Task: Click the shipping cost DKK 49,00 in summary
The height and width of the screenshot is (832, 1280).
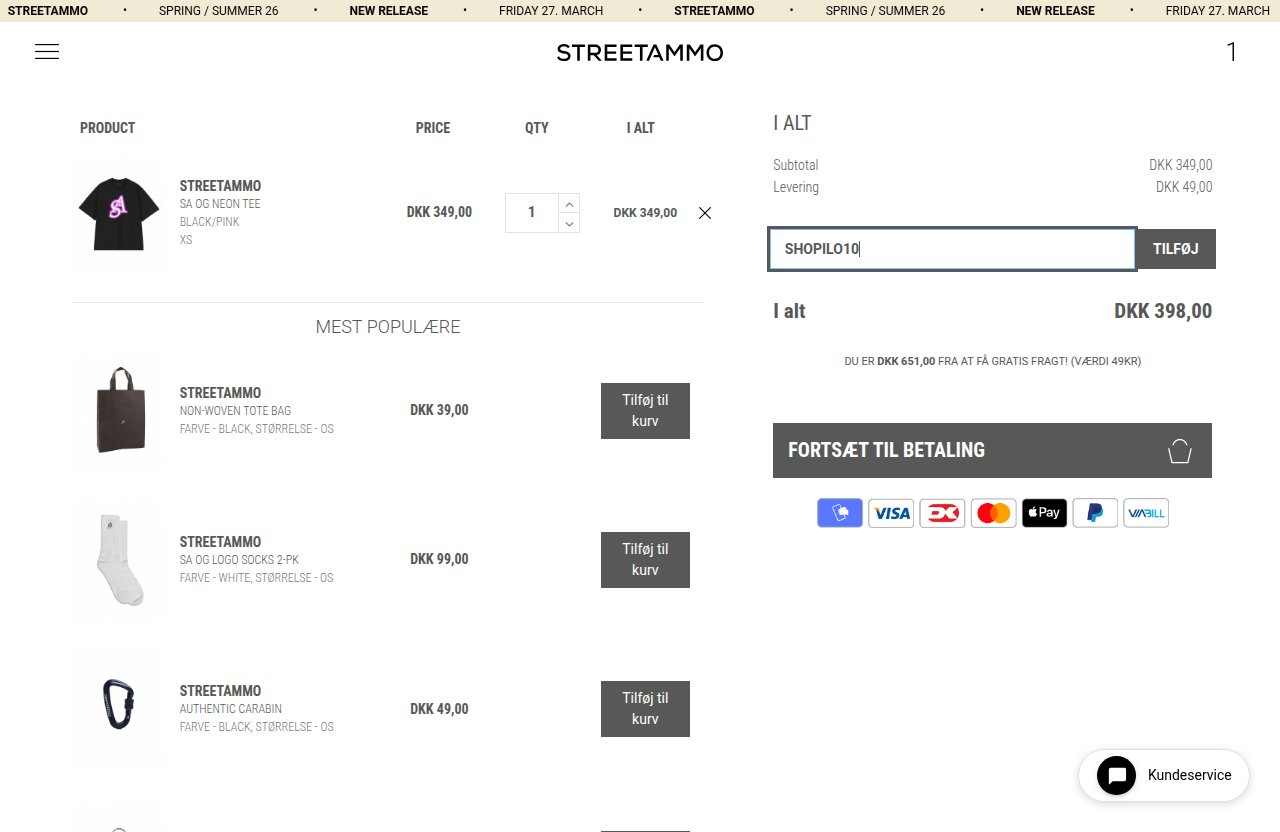Action: (1184, 187)
